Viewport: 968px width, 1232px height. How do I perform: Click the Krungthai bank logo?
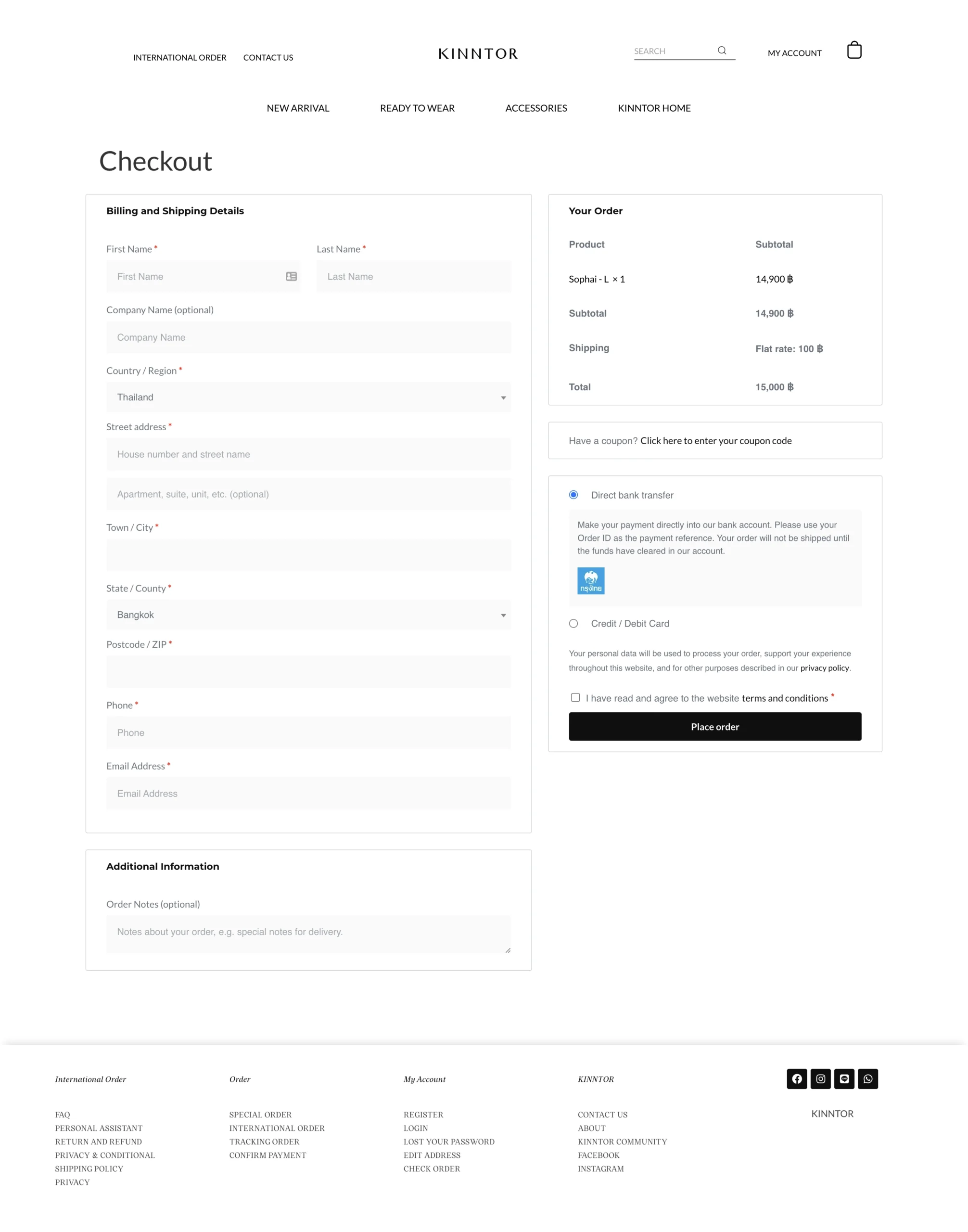590,580
